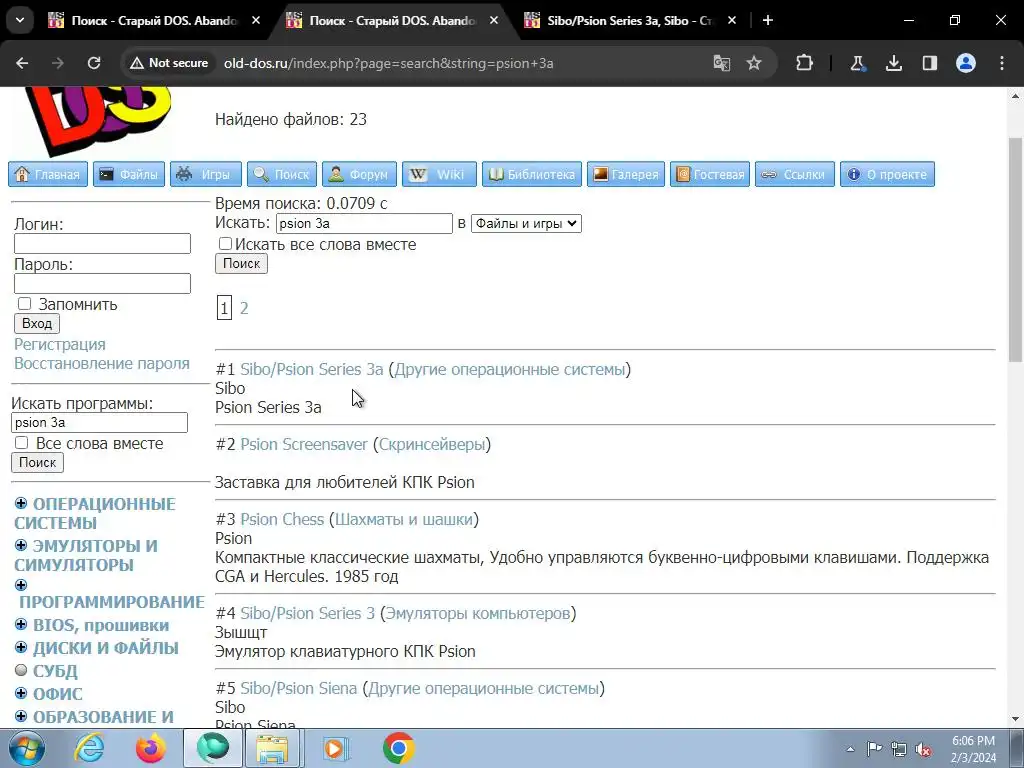Screen dimensions: 1024x768
Task: Expand the ЭМУЛЯТОРЫ И СИМУЛЯТОРЫ category
Action: click(21, 545)
